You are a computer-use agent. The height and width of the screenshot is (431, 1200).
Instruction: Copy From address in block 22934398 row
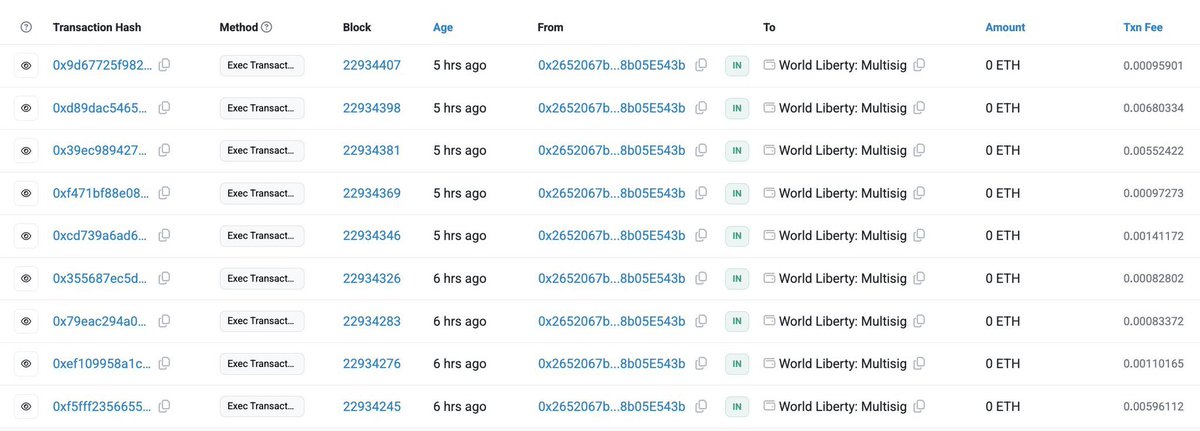click(702, 108)
